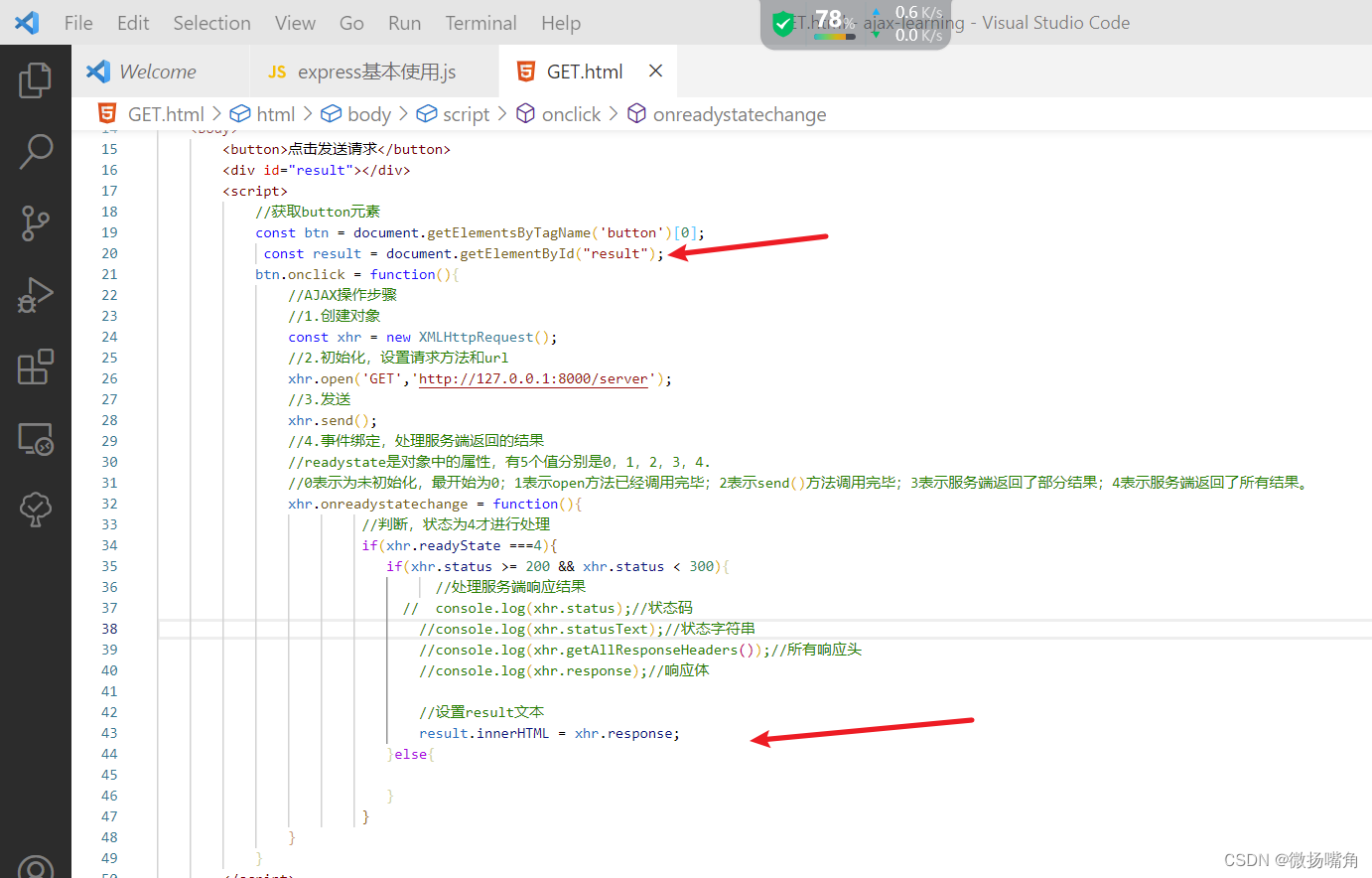
Task: Click the onreadystatechange symbol icon in breadcrumb
Action: pos(637,114)
